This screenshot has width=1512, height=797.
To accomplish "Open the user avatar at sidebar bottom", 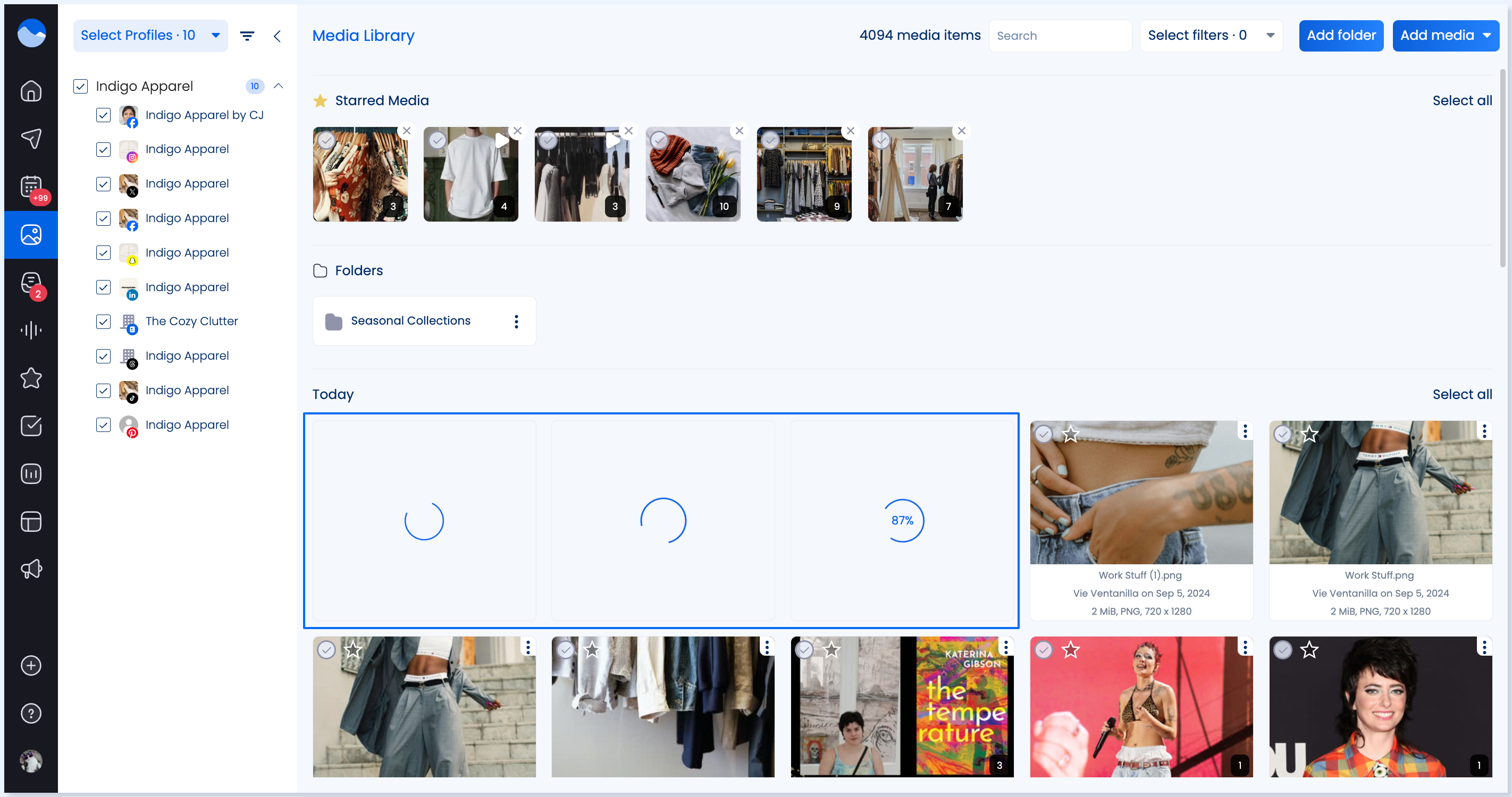I will coord(31,761).
